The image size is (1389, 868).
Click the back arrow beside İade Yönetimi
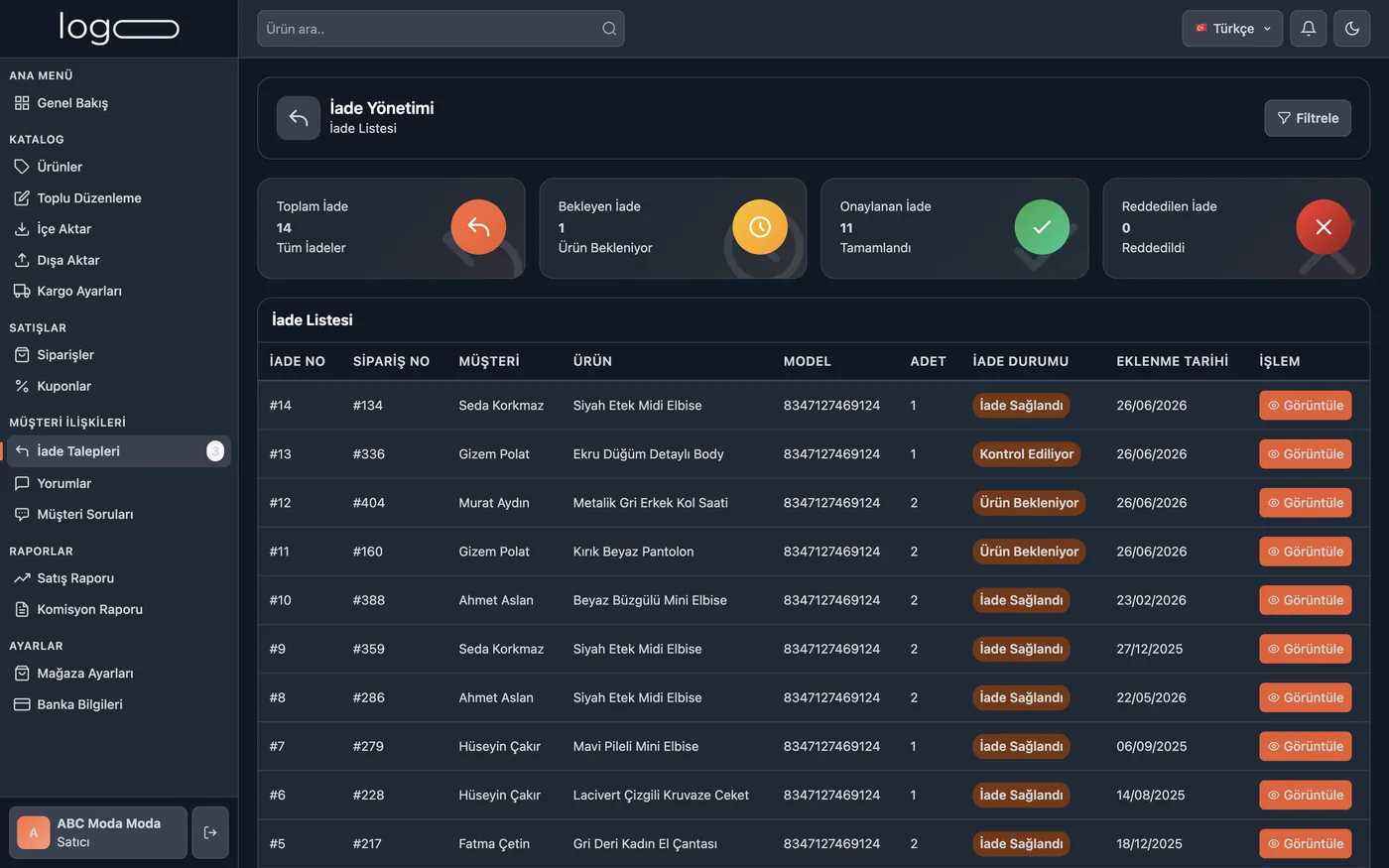tap(299, 118)
